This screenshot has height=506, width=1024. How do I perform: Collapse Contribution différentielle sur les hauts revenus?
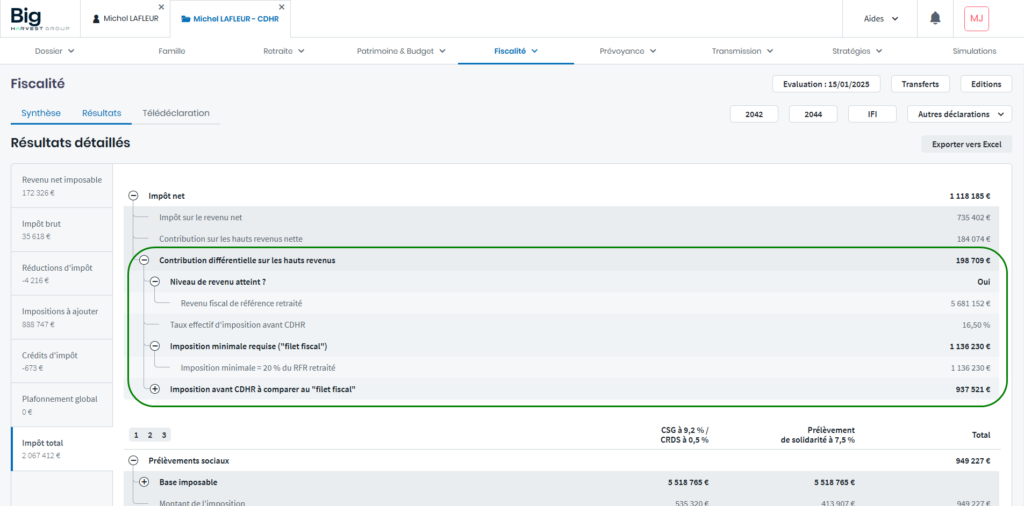tap(144, 260)
